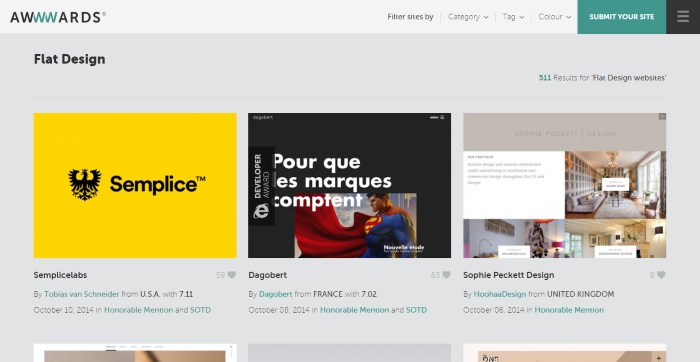Viewport: 700px width, 362px height.
Task: Visit the Dagobert author link
Action: pos(275,294)
